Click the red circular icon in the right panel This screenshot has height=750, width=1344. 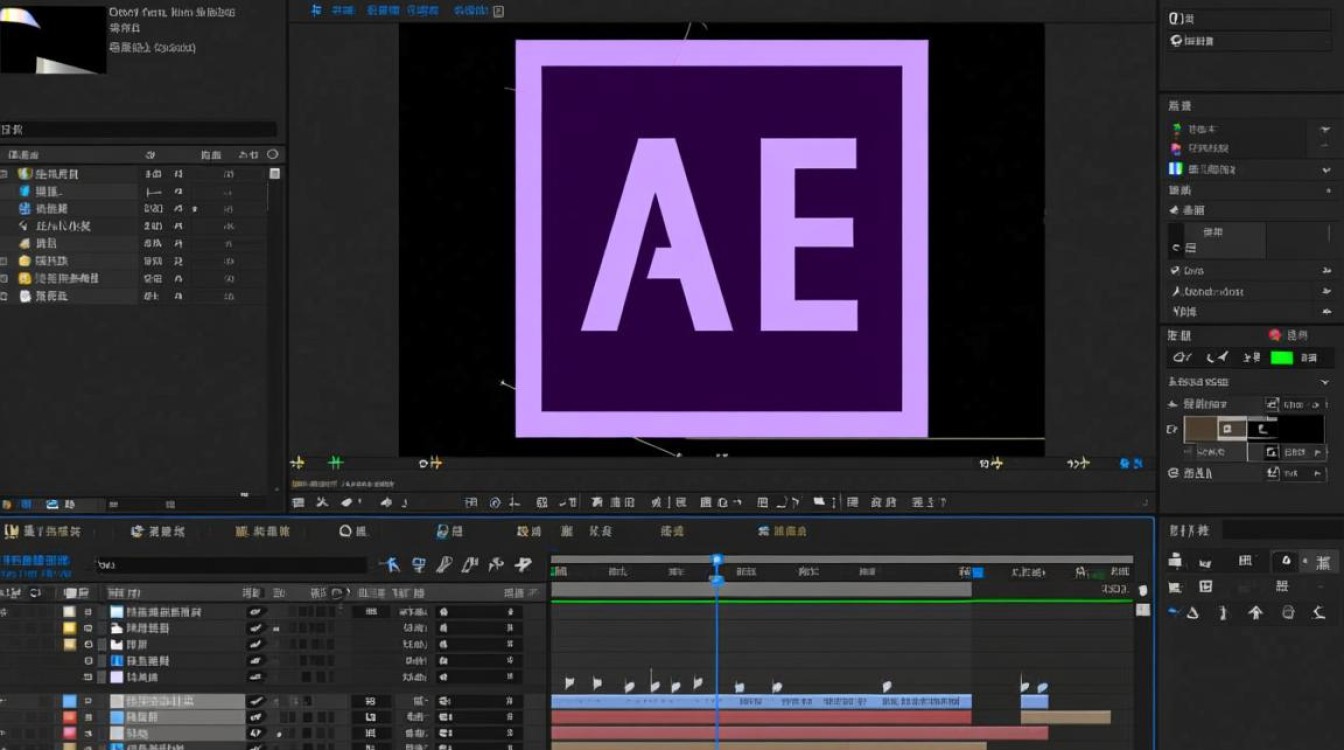1275,335
